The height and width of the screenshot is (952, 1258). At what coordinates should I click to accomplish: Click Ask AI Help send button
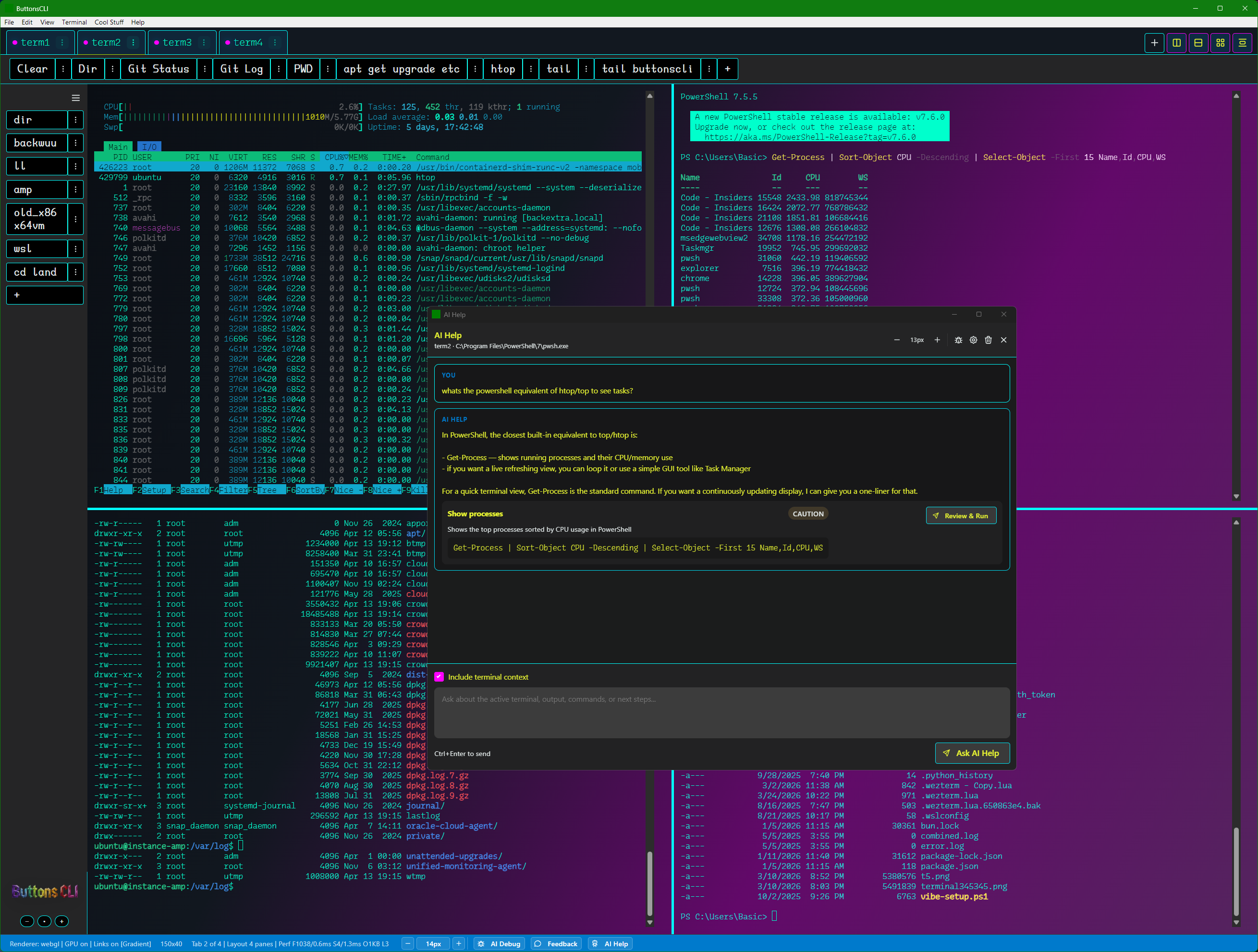coord(972,753)
